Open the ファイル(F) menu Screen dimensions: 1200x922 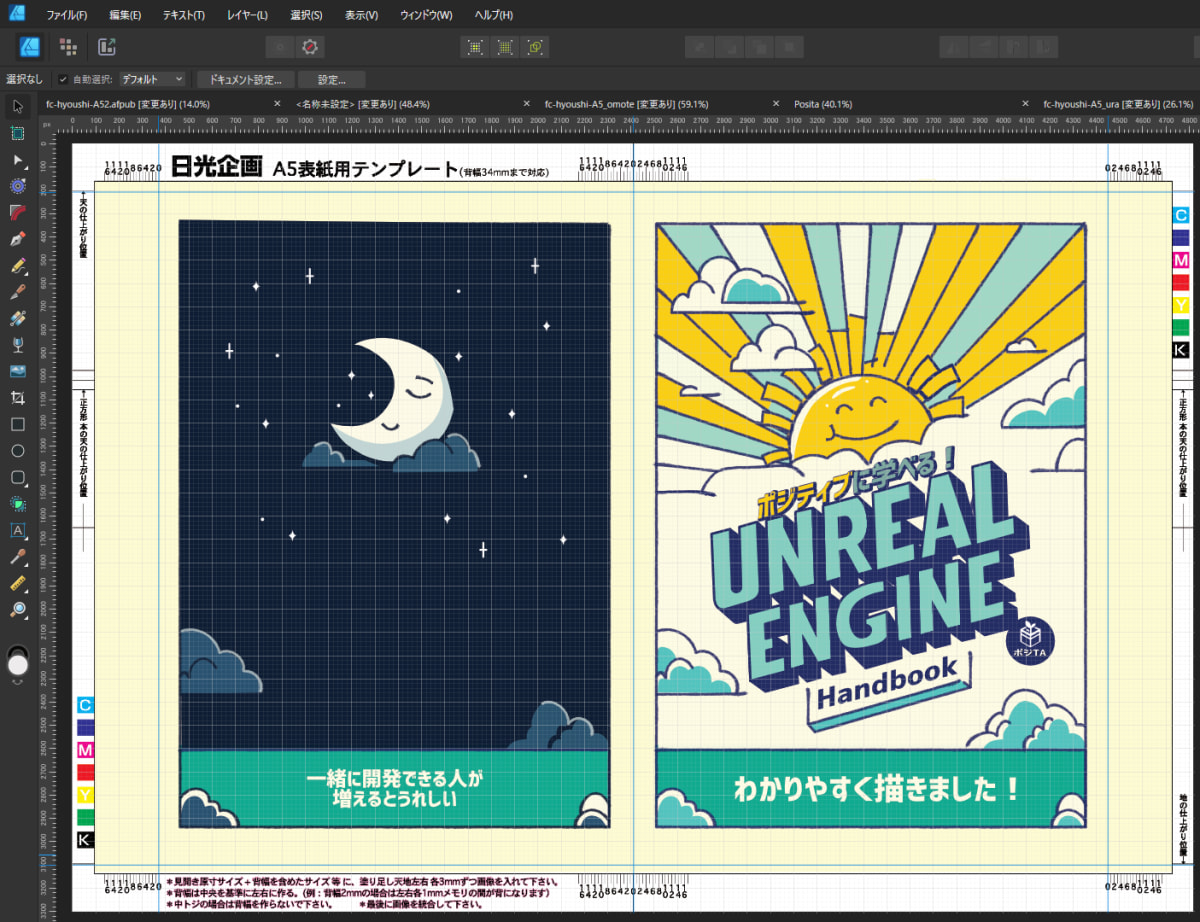(x=66, y=15)
